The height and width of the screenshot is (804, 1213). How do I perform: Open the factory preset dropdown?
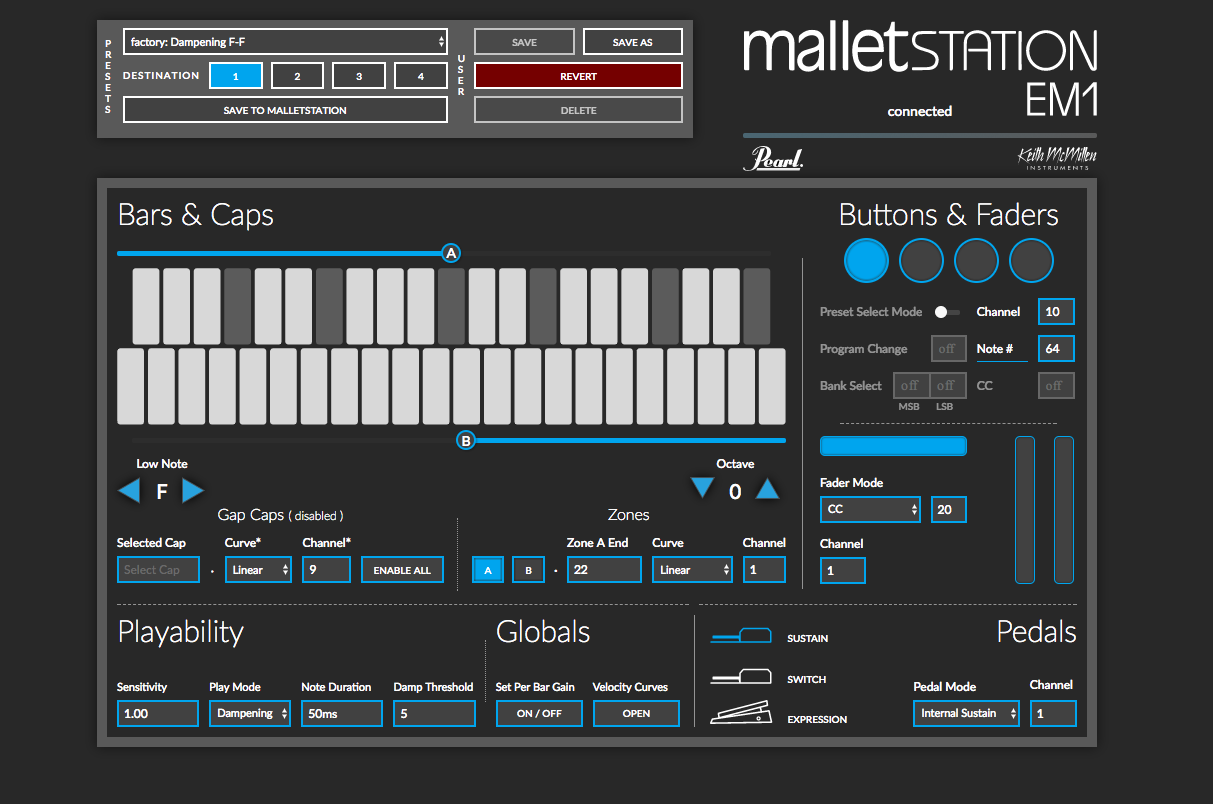click(x=285, y=42)
